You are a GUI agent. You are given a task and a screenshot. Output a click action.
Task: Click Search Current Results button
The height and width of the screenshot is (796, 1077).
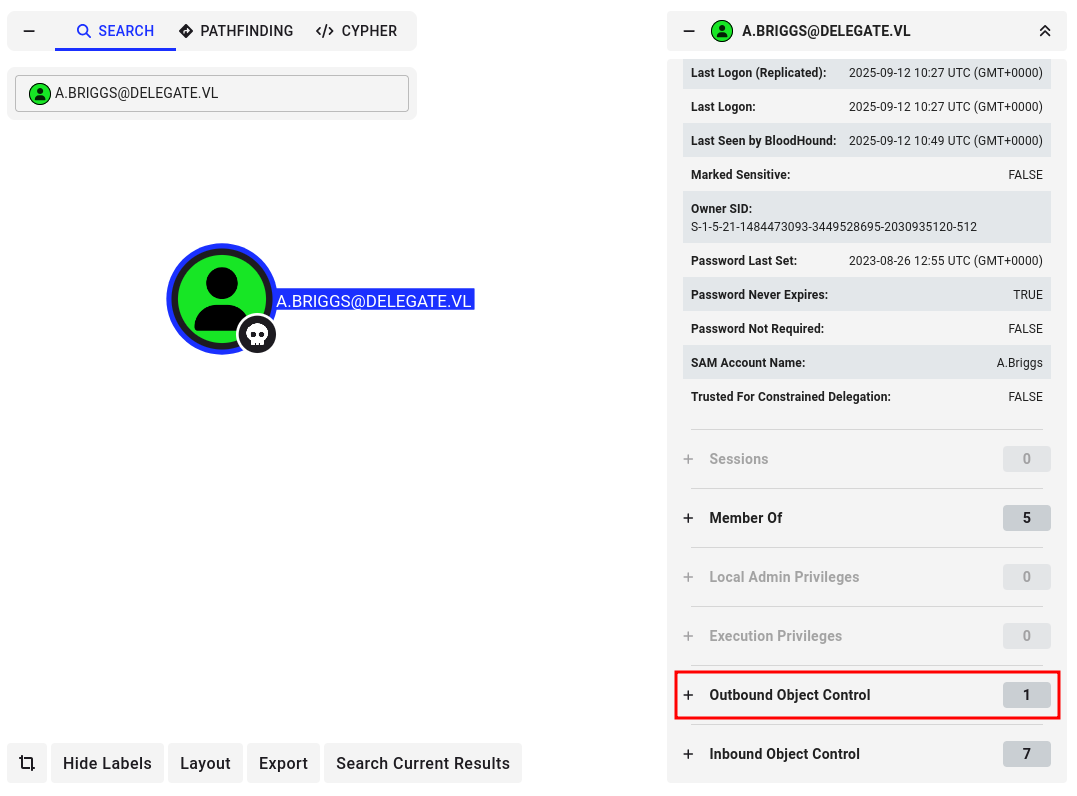(x=422, y=763)
